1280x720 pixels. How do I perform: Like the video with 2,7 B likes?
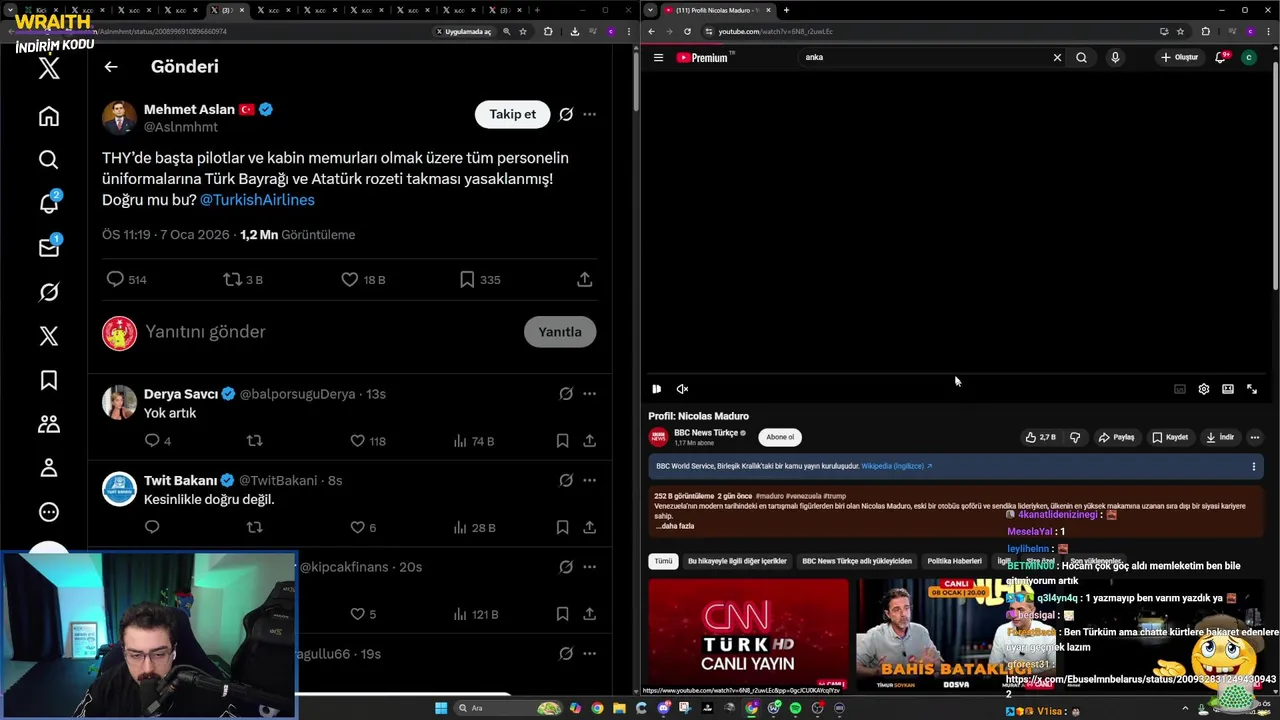point(1040,437)
